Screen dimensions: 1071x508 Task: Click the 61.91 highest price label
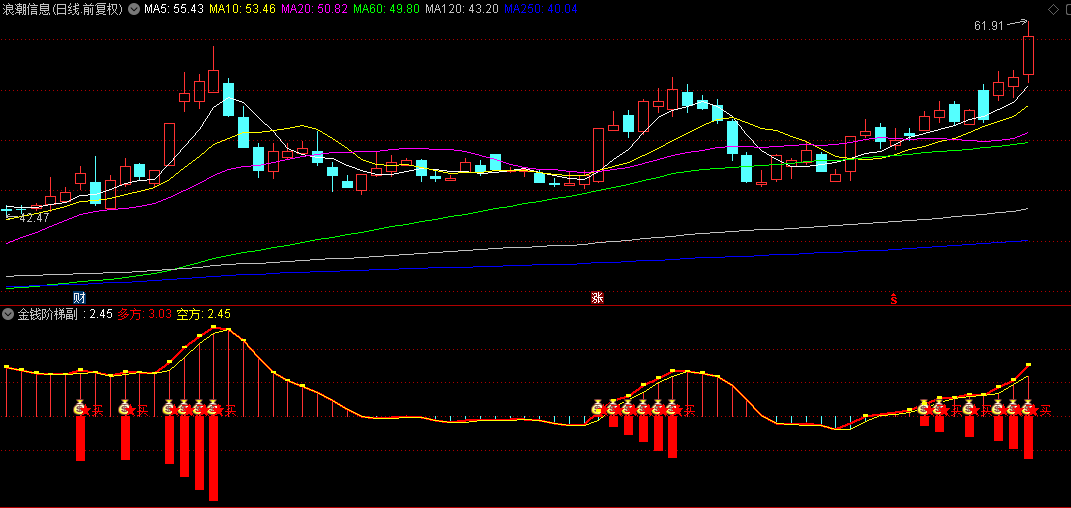point(988,26)
